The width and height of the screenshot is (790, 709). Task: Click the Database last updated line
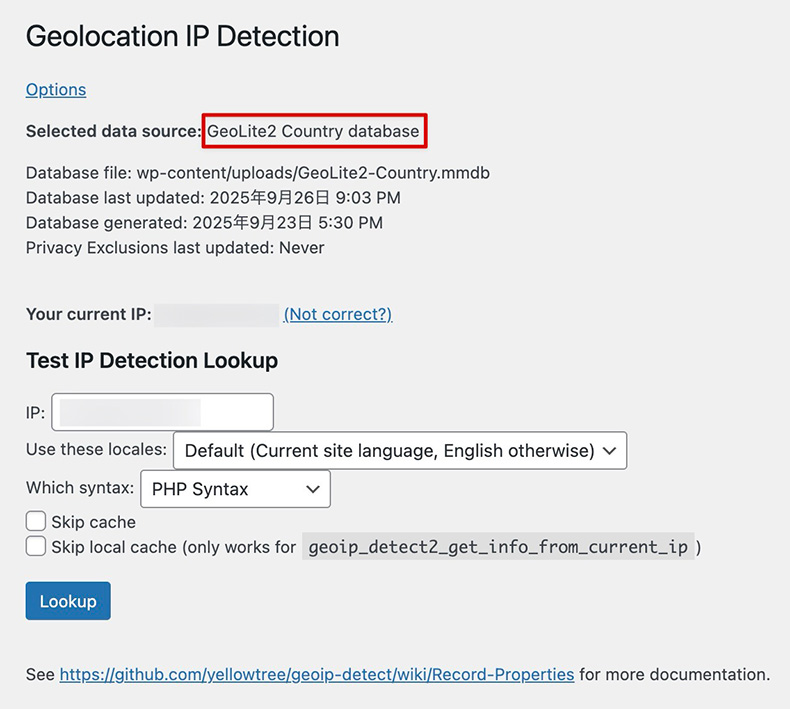[213, 198]
